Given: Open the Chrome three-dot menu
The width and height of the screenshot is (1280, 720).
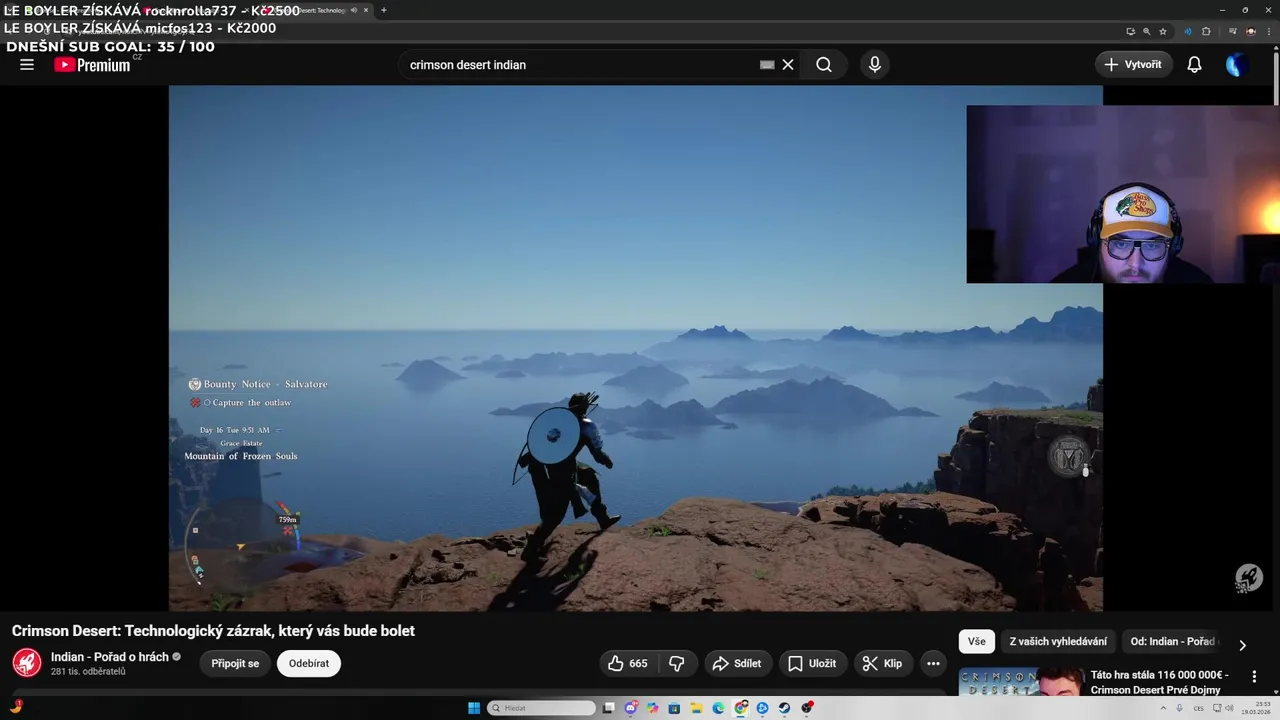Looking at the screenshot, I should [1269, 32].
